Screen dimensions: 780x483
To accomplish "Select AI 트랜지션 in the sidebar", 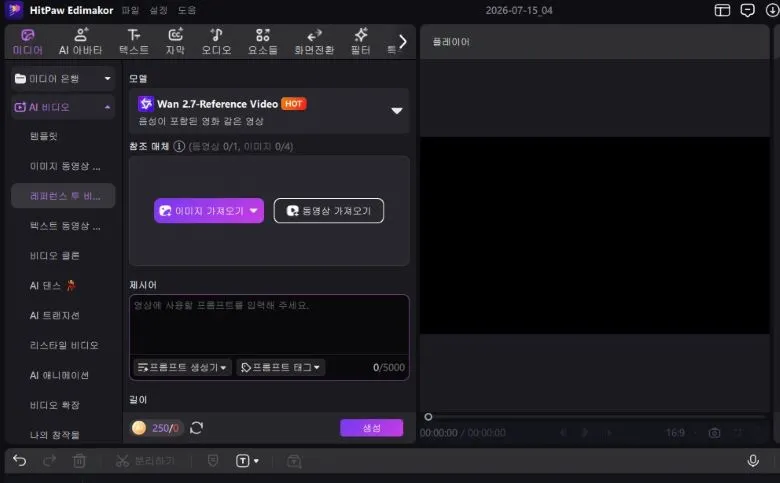I will click(55, 315).
